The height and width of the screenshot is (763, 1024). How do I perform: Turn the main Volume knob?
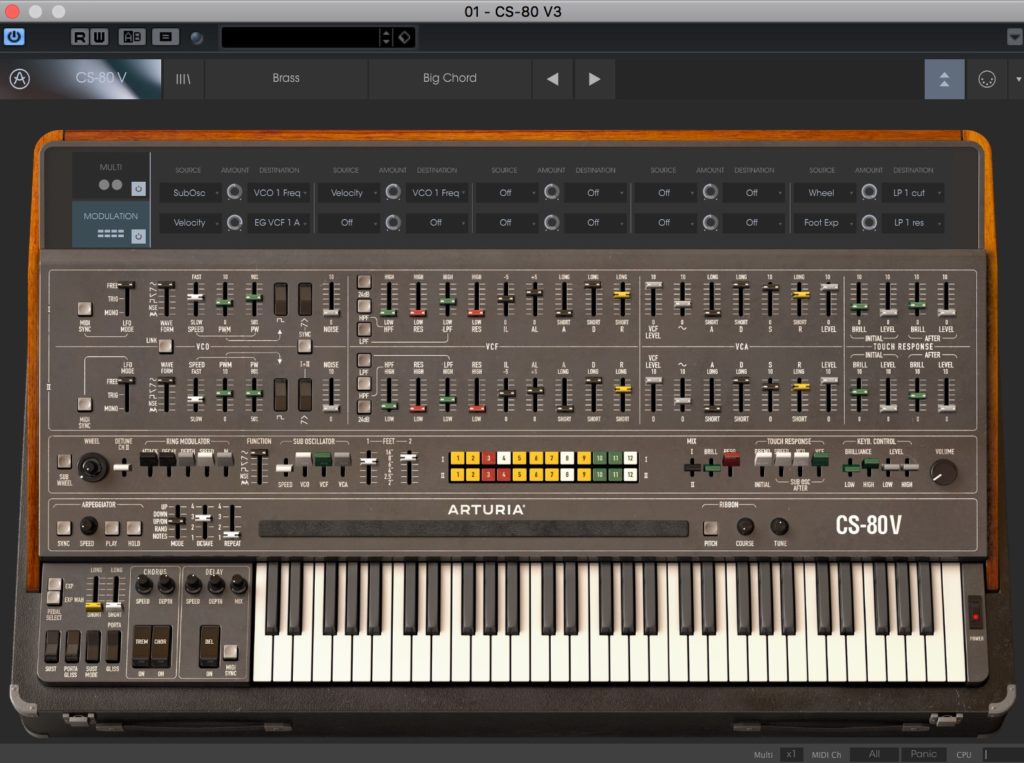pos(944,472)
